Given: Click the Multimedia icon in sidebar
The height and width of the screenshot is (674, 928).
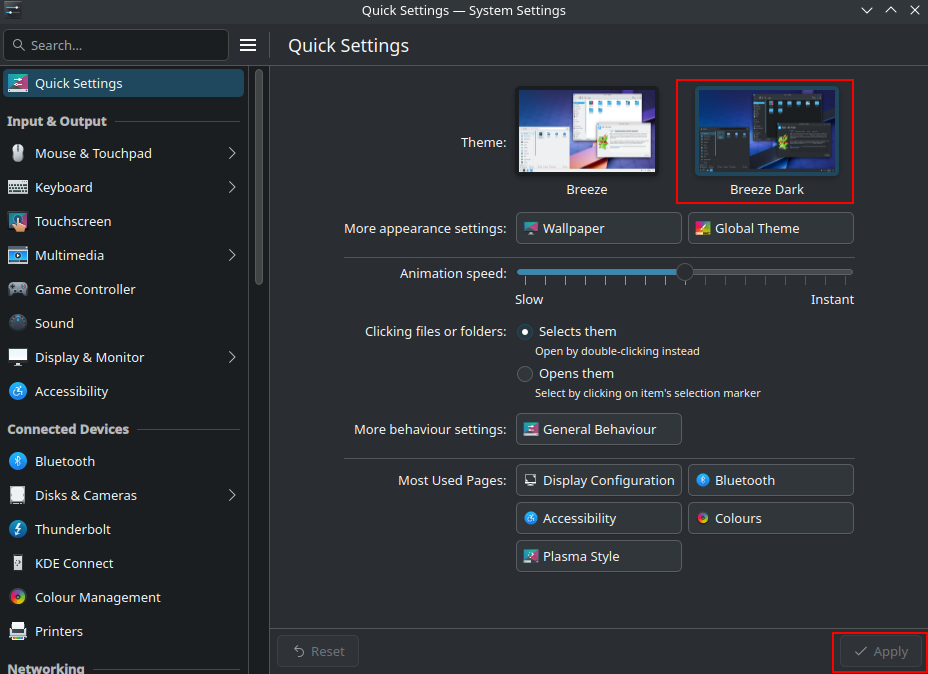Looking at the screenshot, I should click(x=18, y=256).
